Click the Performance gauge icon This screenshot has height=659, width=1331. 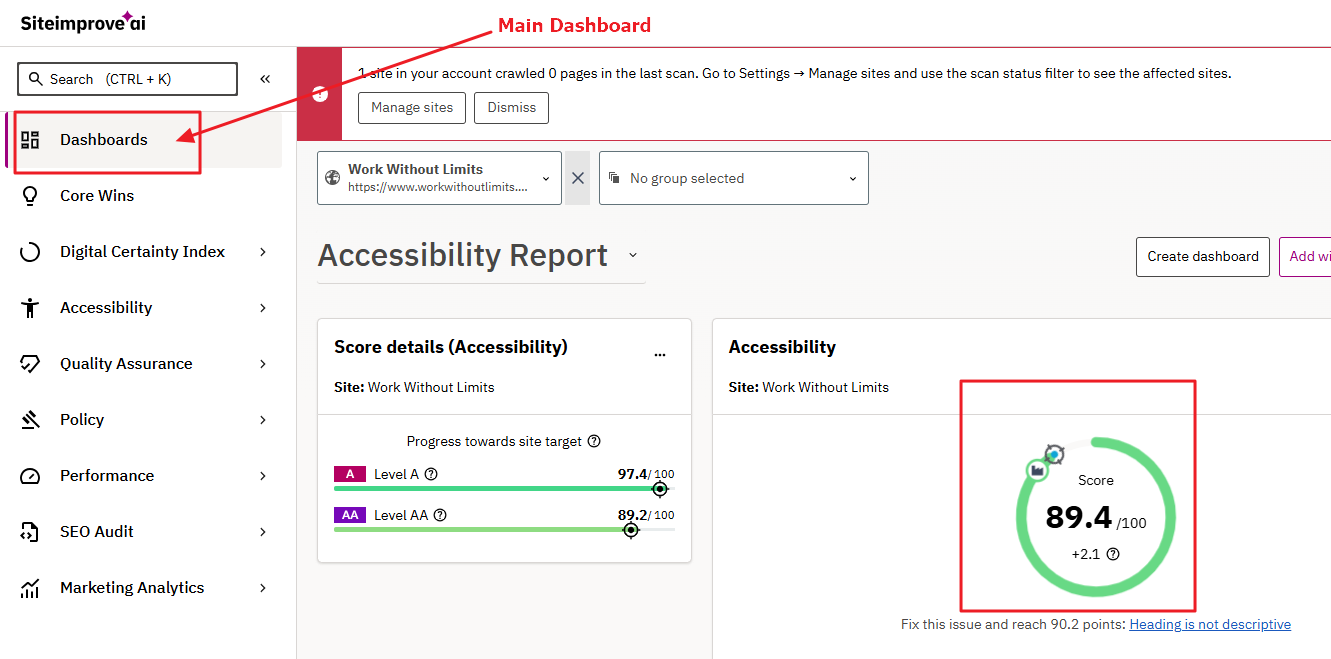pyautogui.click(x=30, y=476)
